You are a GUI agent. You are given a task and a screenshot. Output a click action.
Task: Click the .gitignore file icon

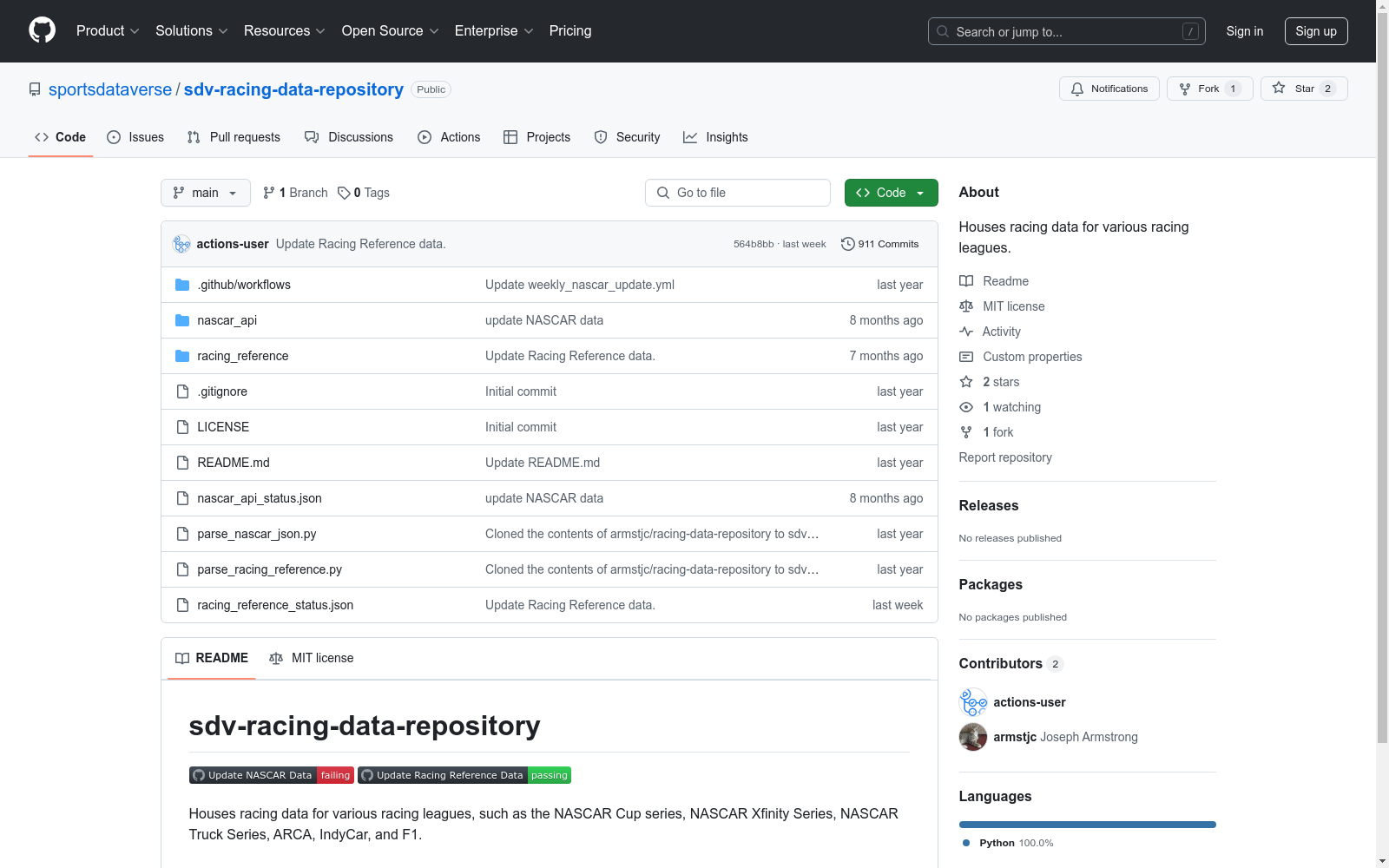[x=182, y=391]
